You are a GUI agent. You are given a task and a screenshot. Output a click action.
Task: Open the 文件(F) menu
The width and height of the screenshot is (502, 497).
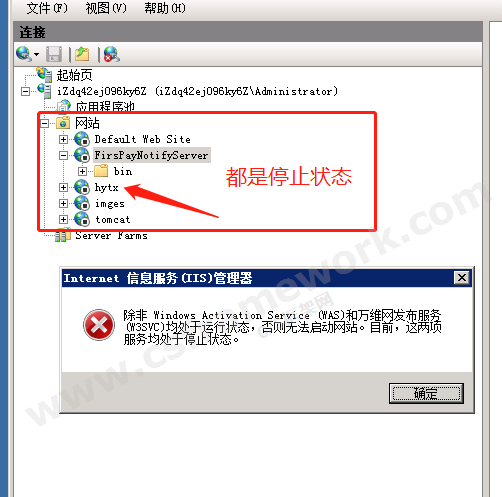click(47, 8)
